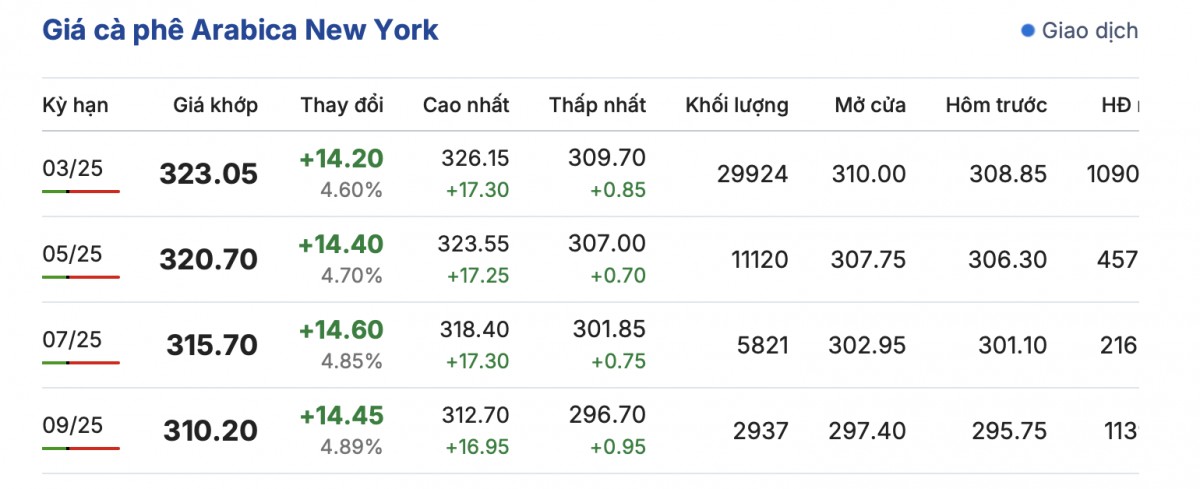The height and width of the screenshot is (489, 1200).
Task: Click the Khối lượng column header
Action: [737, 105]
